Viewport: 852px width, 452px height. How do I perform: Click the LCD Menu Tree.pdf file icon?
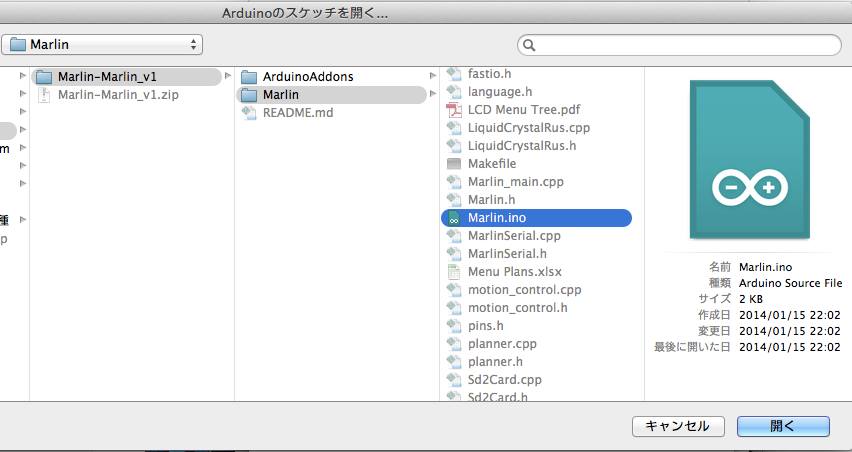pos(453,109)
